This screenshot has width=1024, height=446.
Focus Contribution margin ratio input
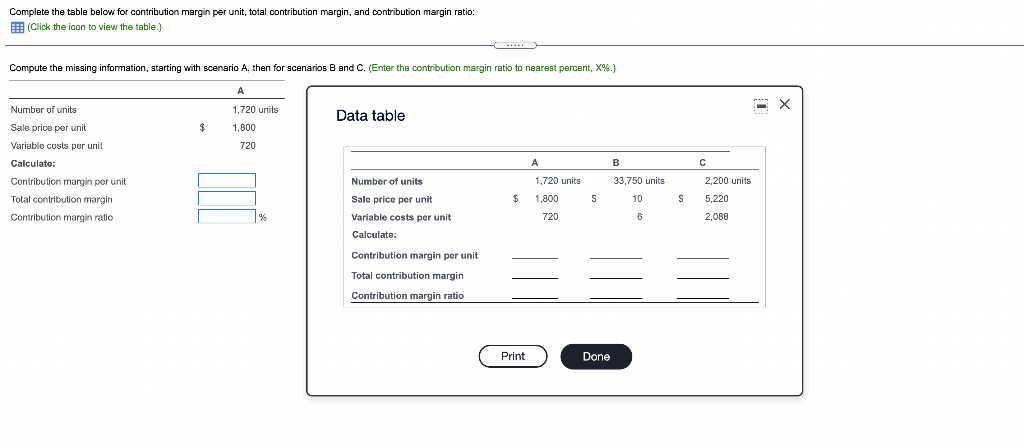click(227, 216)
